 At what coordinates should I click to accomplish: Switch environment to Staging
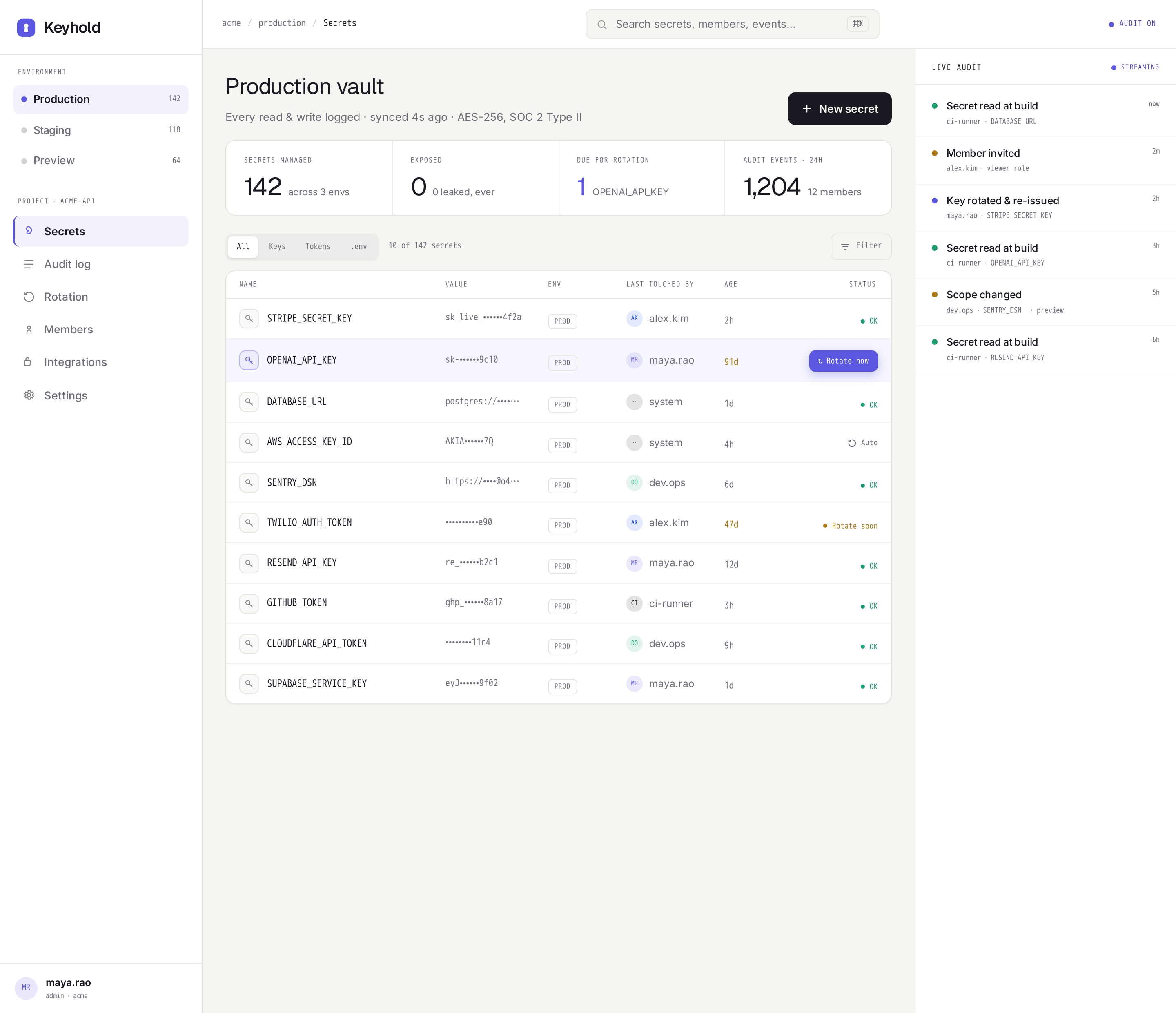pos(100,130)
